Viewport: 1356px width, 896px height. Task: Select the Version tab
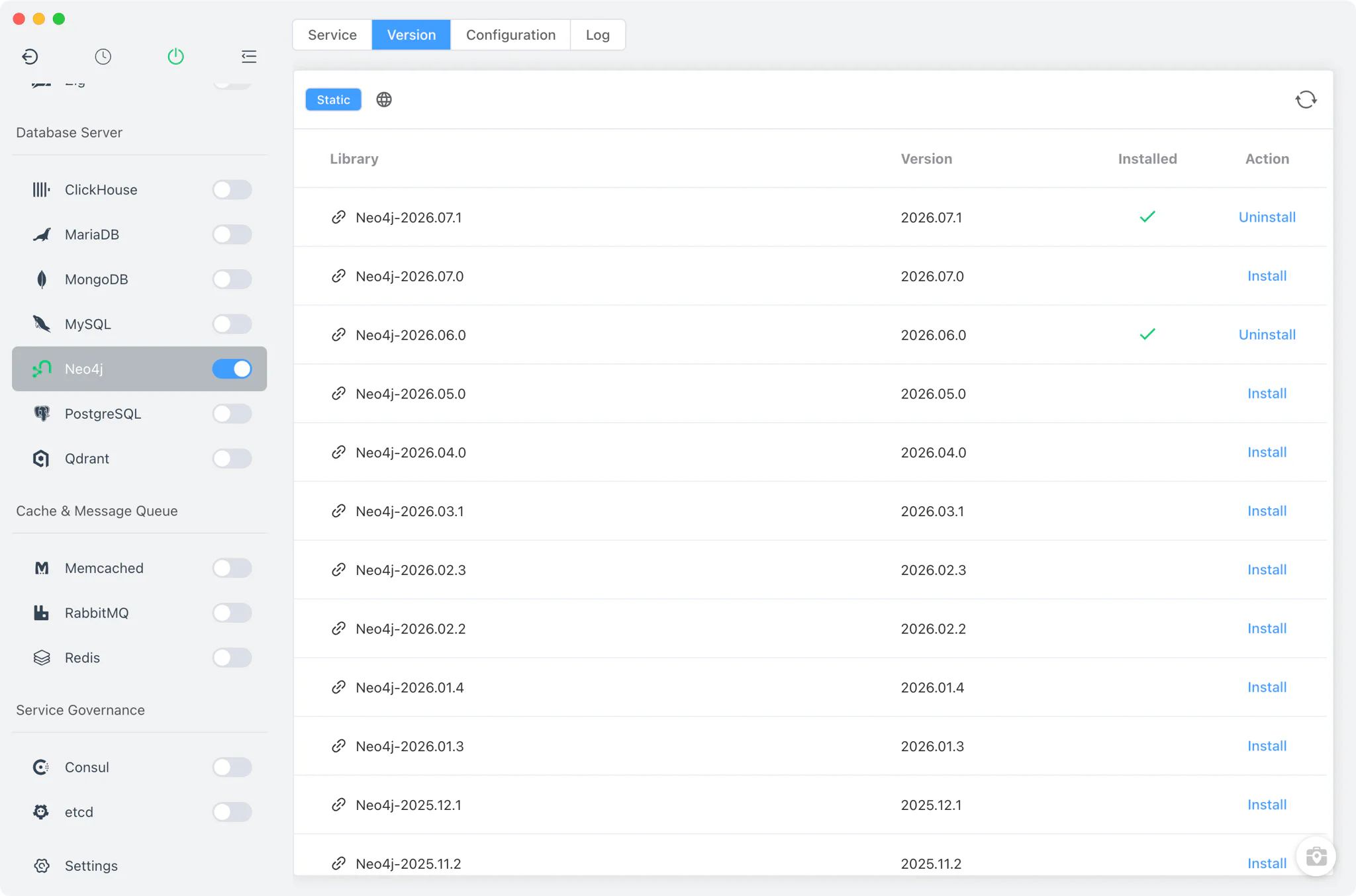pyautogui.click(x=411, y=35)
